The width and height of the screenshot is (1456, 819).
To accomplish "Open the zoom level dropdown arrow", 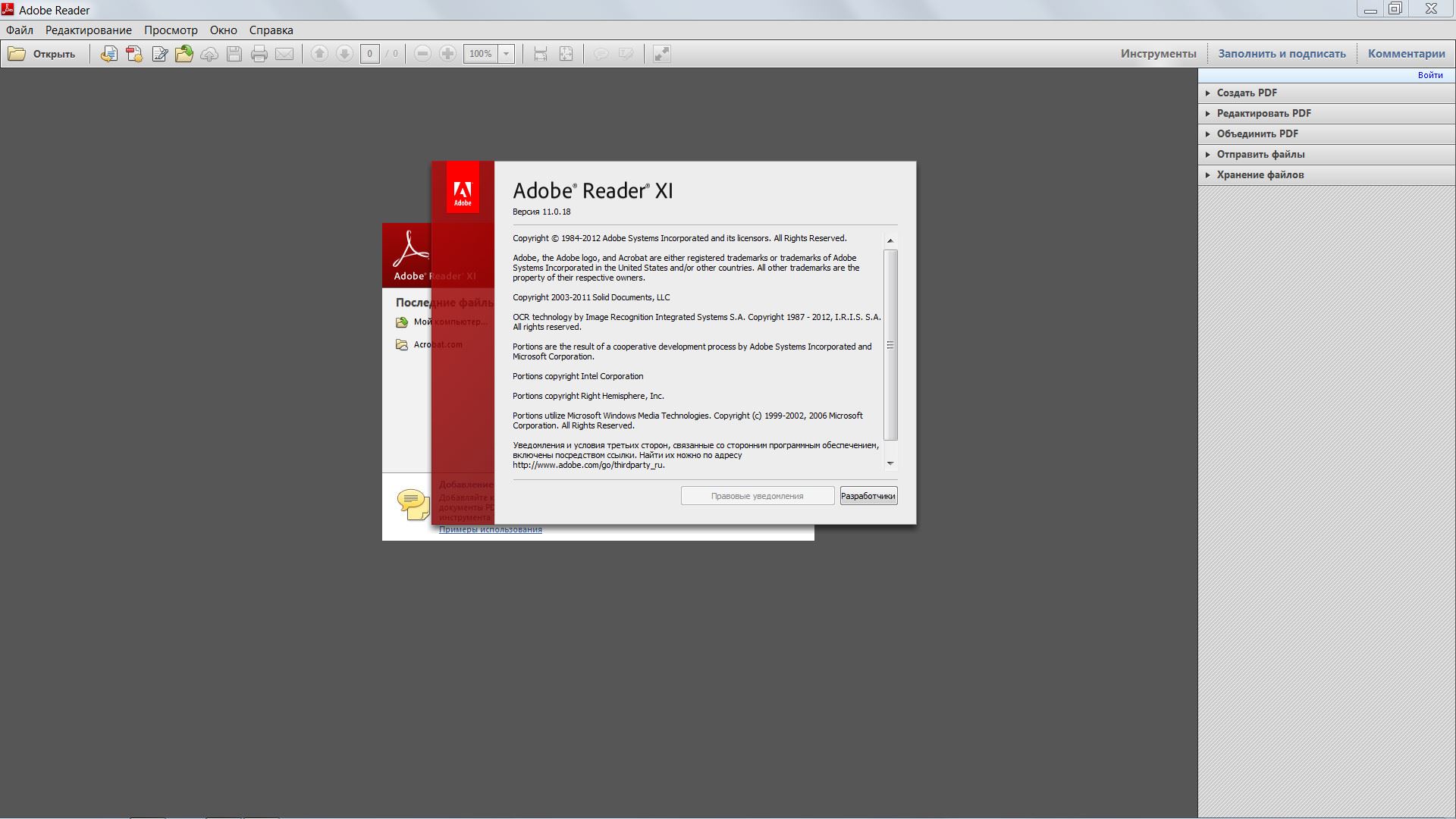I will (x=506, y=54).
